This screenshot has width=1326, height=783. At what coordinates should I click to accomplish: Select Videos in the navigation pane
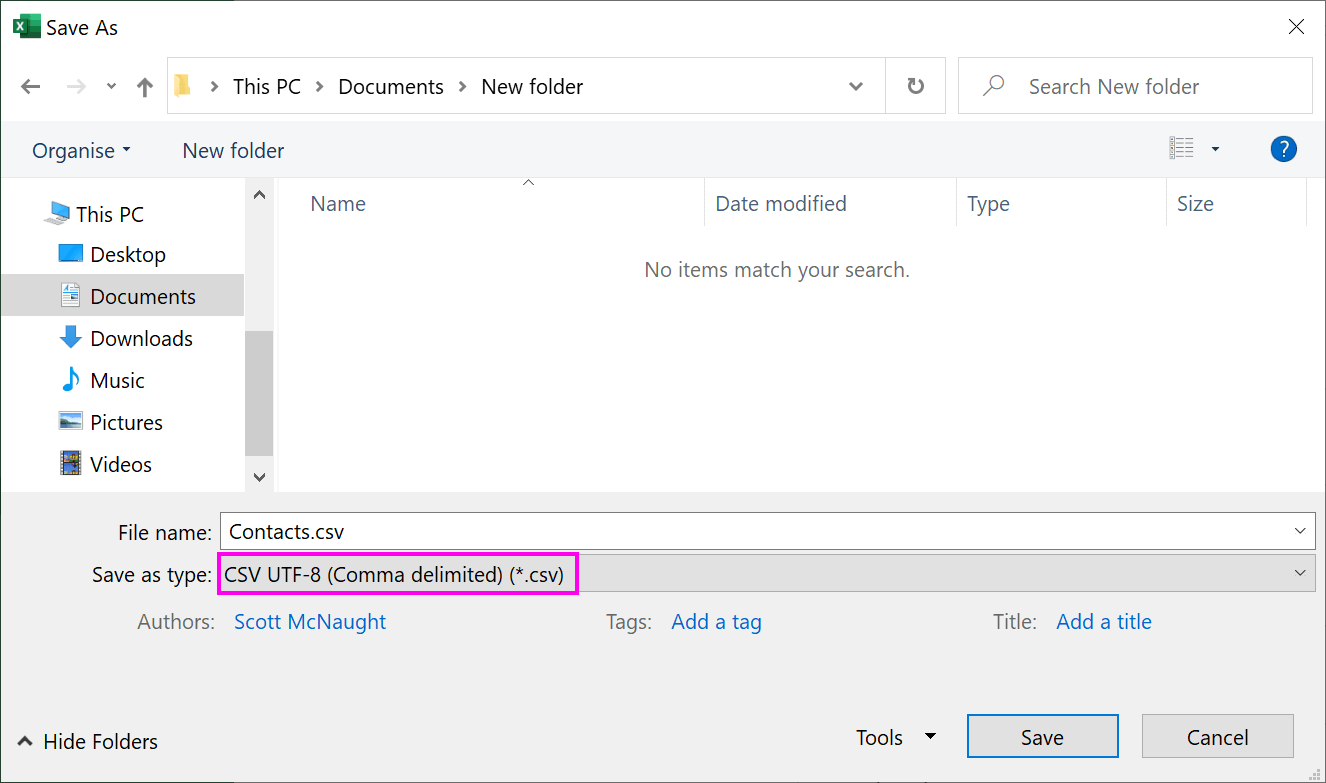tap(120, 465)
